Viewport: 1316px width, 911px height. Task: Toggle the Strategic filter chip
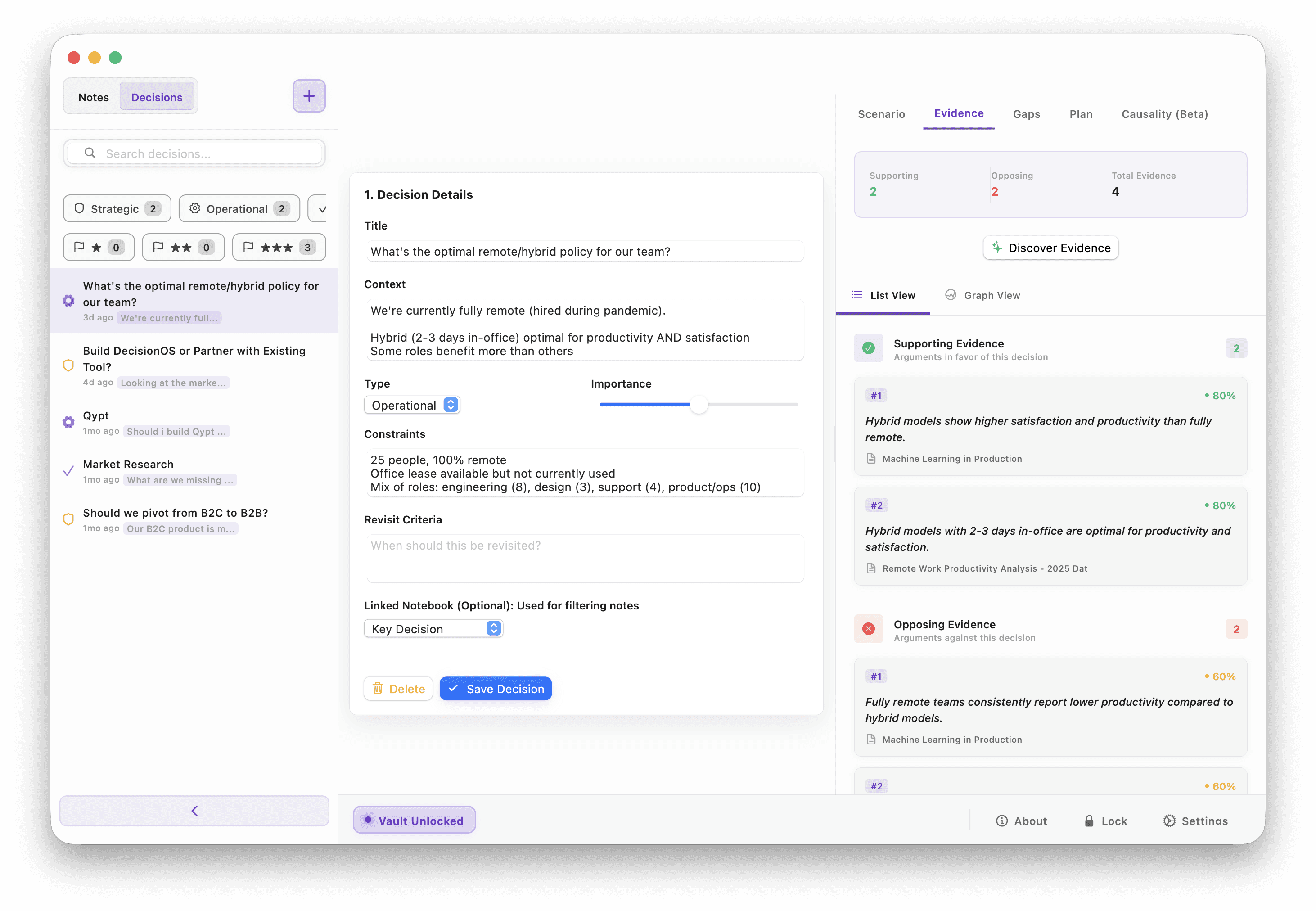click(117, 209)
